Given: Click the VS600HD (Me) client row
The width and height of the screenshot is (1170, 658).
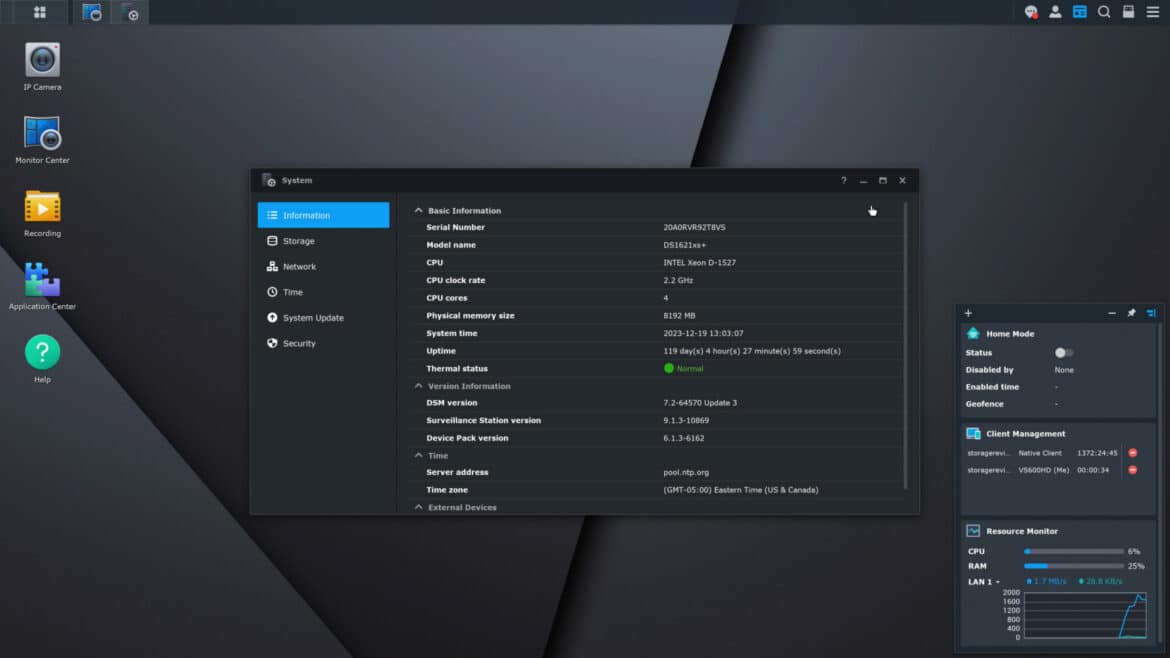Looking at the screenshot, I should 1054,470.
